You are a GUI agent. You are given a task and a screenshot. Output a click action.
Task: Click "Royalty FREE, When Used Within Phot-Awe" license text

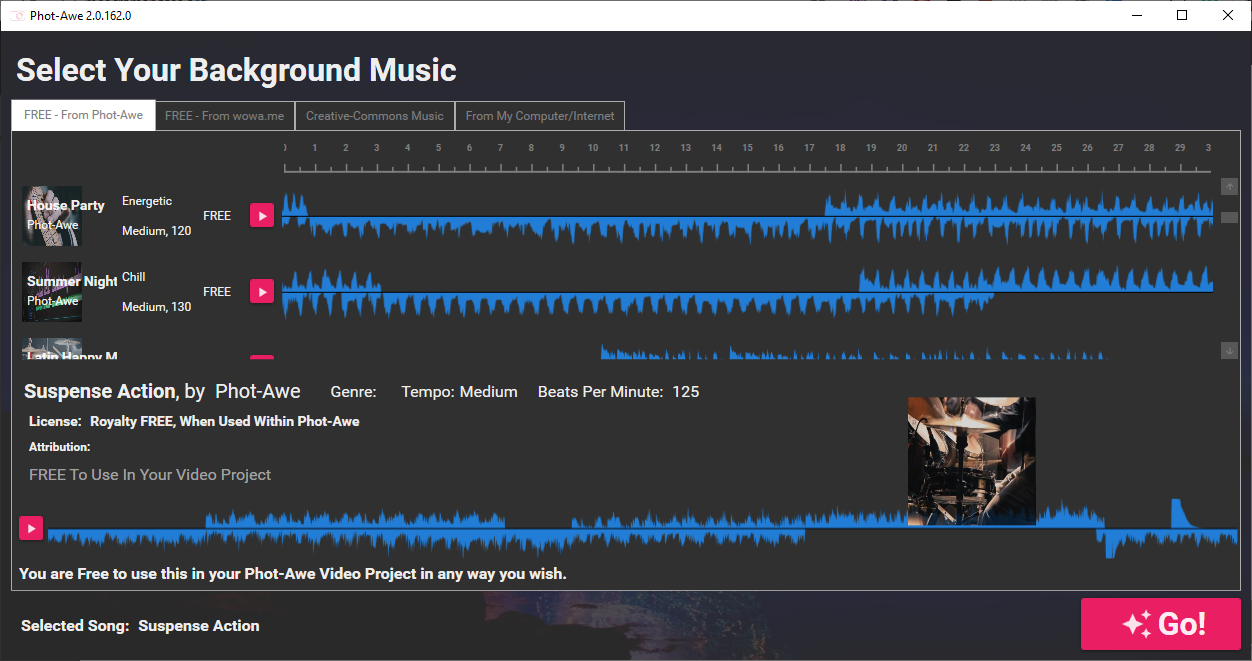(x=225, y=421)
